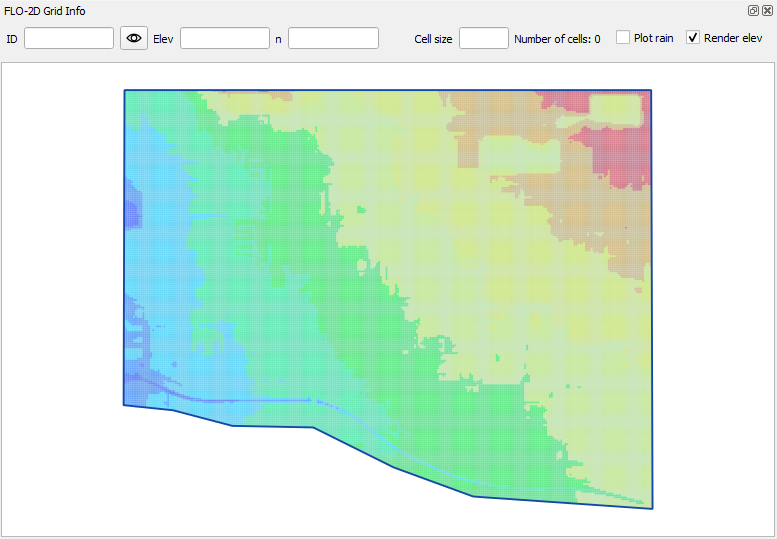Click the Plot rain label text
The image size is (777, 539).
[653, 38]
